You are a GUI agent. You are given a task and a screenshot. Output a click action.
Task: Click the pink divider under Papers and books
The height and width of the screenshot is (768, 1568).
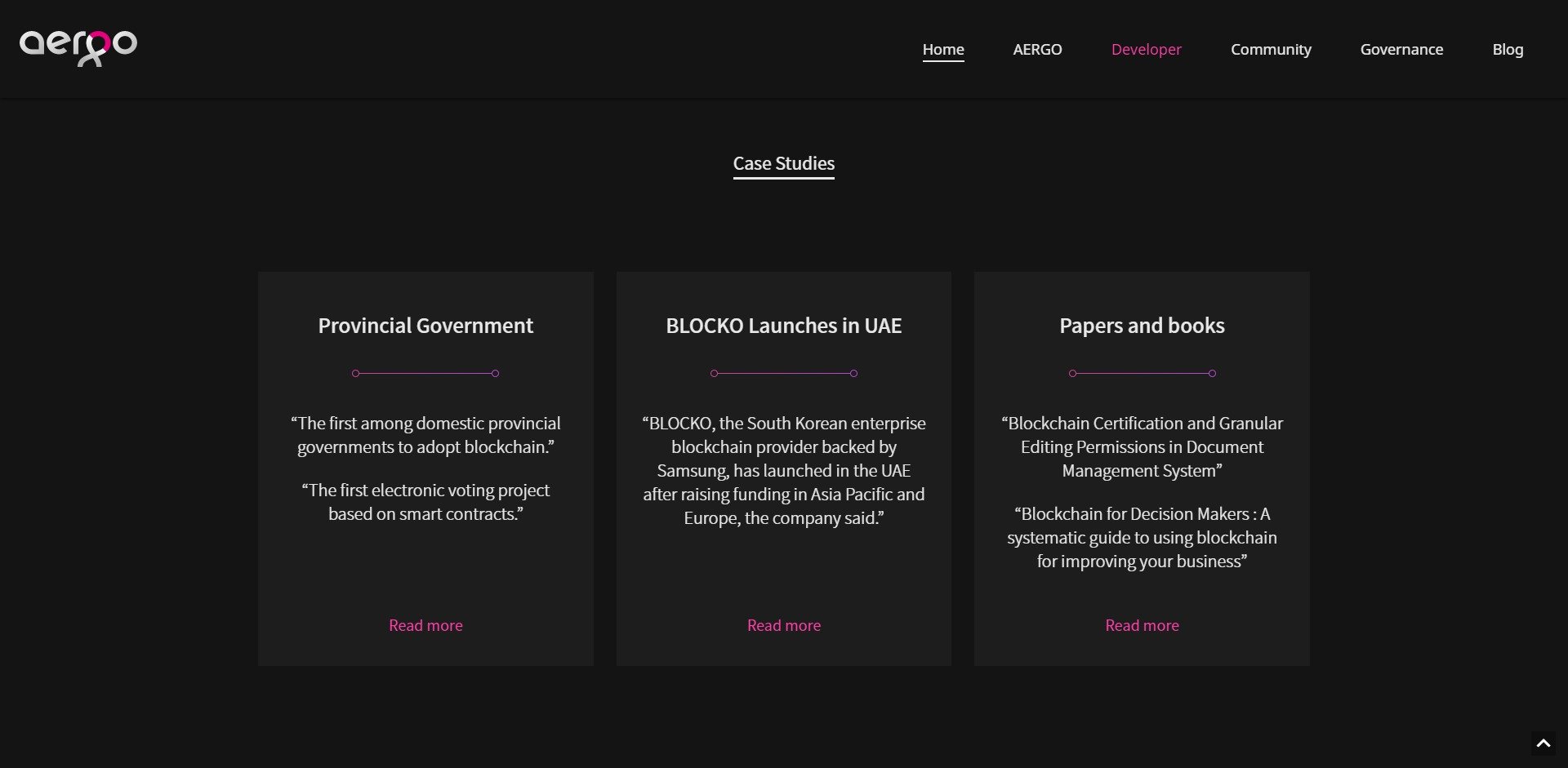coord(1141,373)
